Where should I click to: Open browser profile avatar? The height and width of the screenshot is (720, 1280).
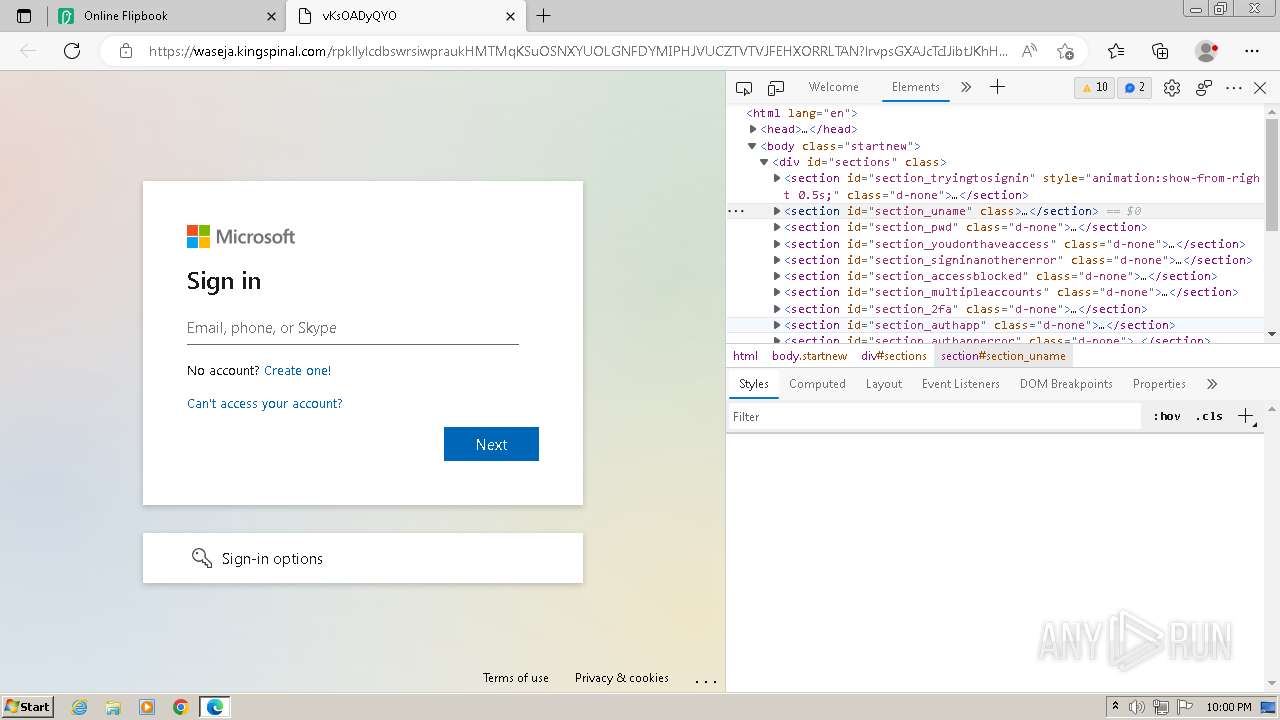(x=1206, y=51)
